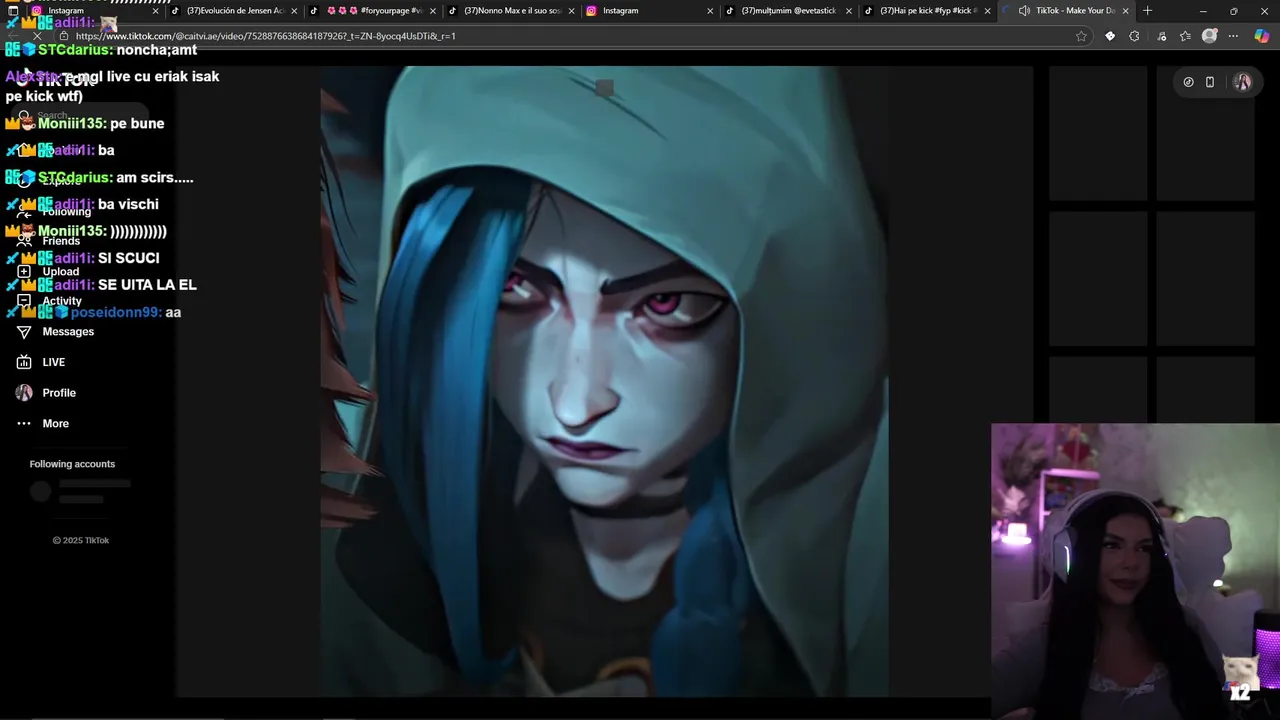Click the streamer webcam overlay
This screenshot has width=1280, height=720.
point(1135,571)
